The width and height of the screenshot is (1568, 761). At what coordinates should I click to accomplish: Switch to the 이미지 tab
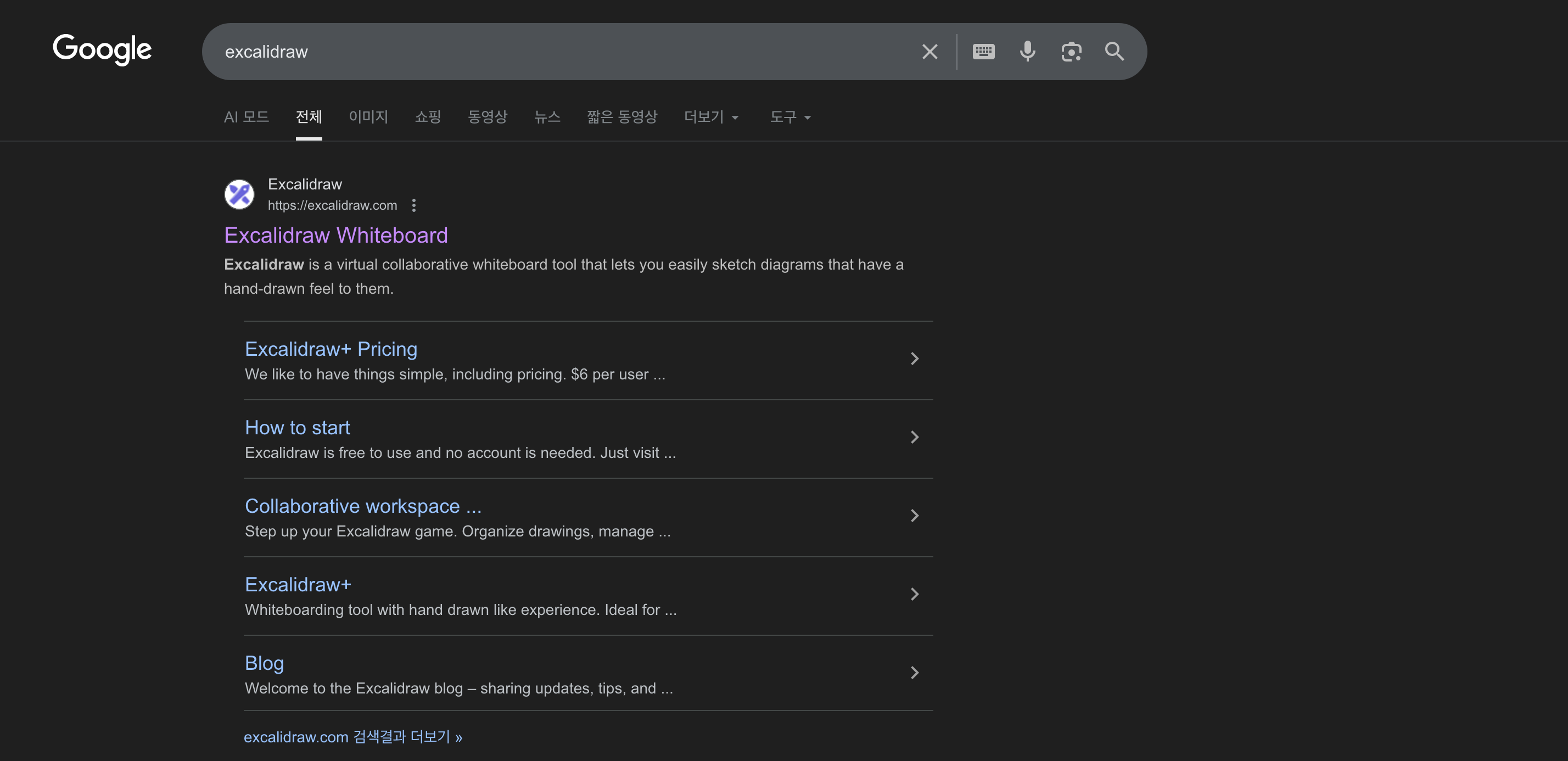tap(368, 117)
